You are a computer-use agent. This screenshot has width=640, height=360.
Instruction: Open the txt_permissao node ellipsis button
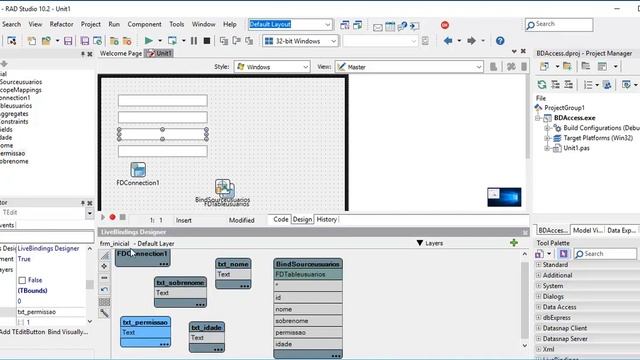164,344
